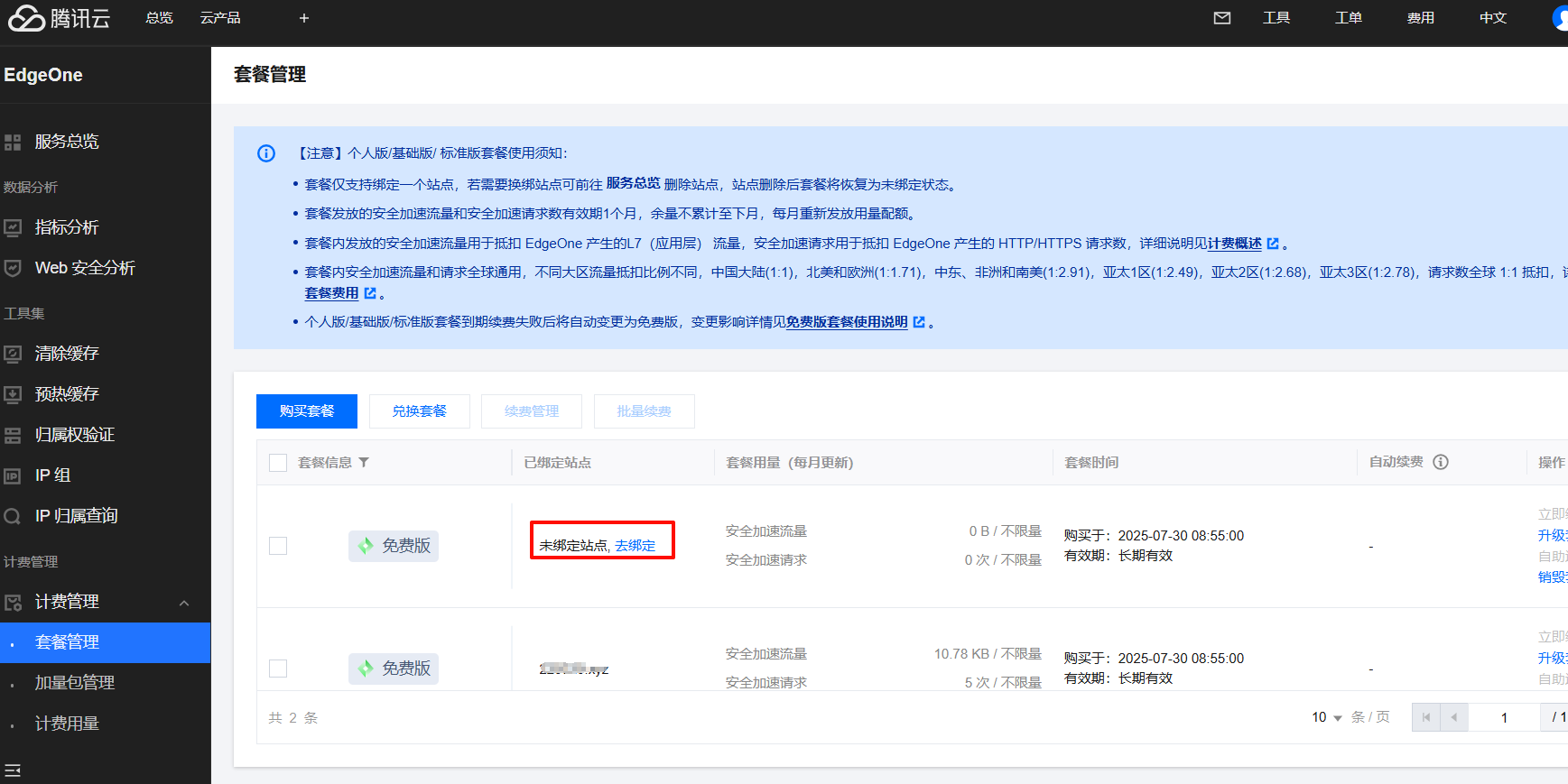This screenshot has width=1568, height=784.
Task: Click the 未绑定站点 text
Action: pos(573,546)
